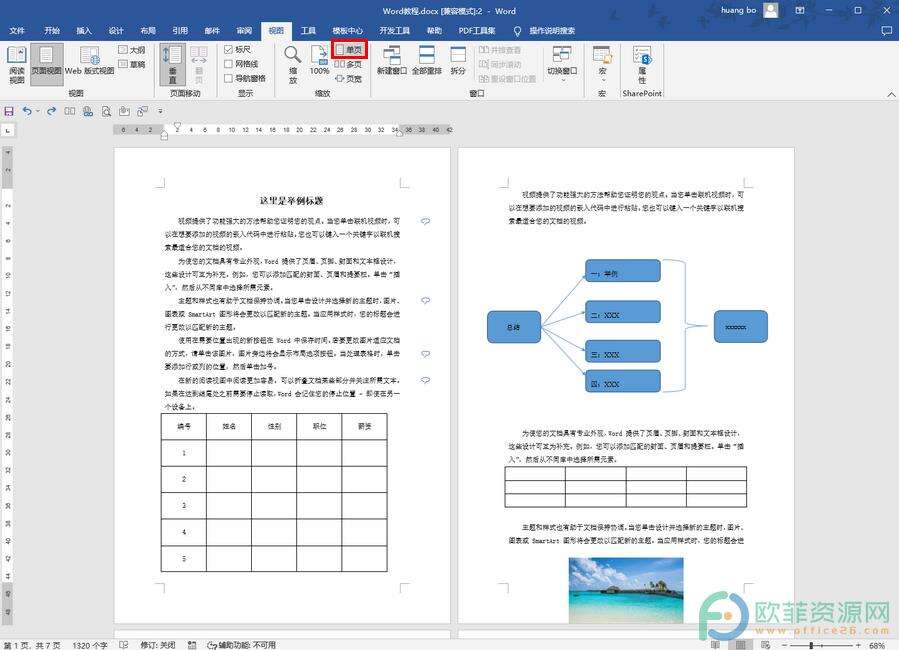The image size is (899, 650).
Task: Select 页面视图 (Print Layout) view
Action: click(46, 64)
